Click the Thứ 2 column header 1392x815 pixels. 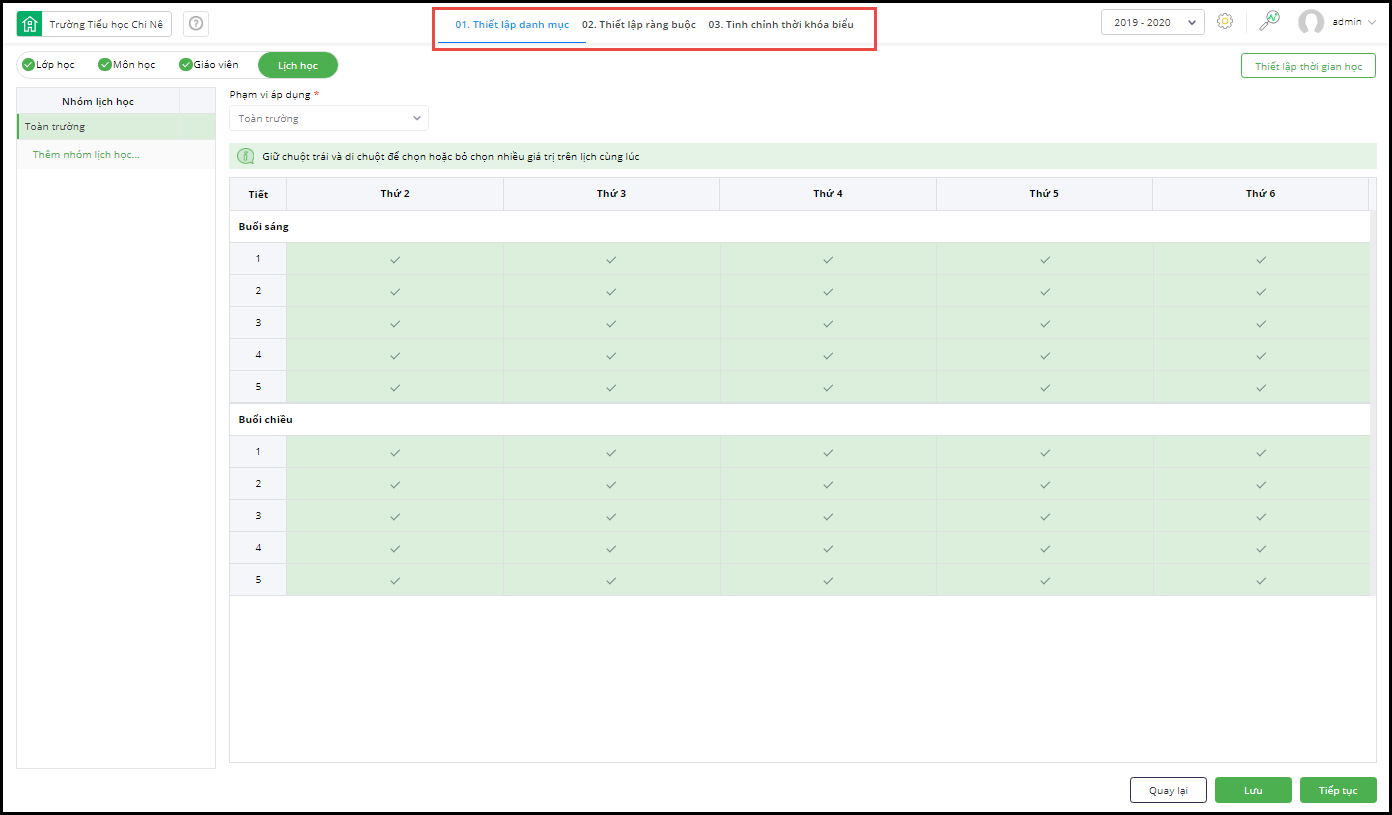point(395,194)
